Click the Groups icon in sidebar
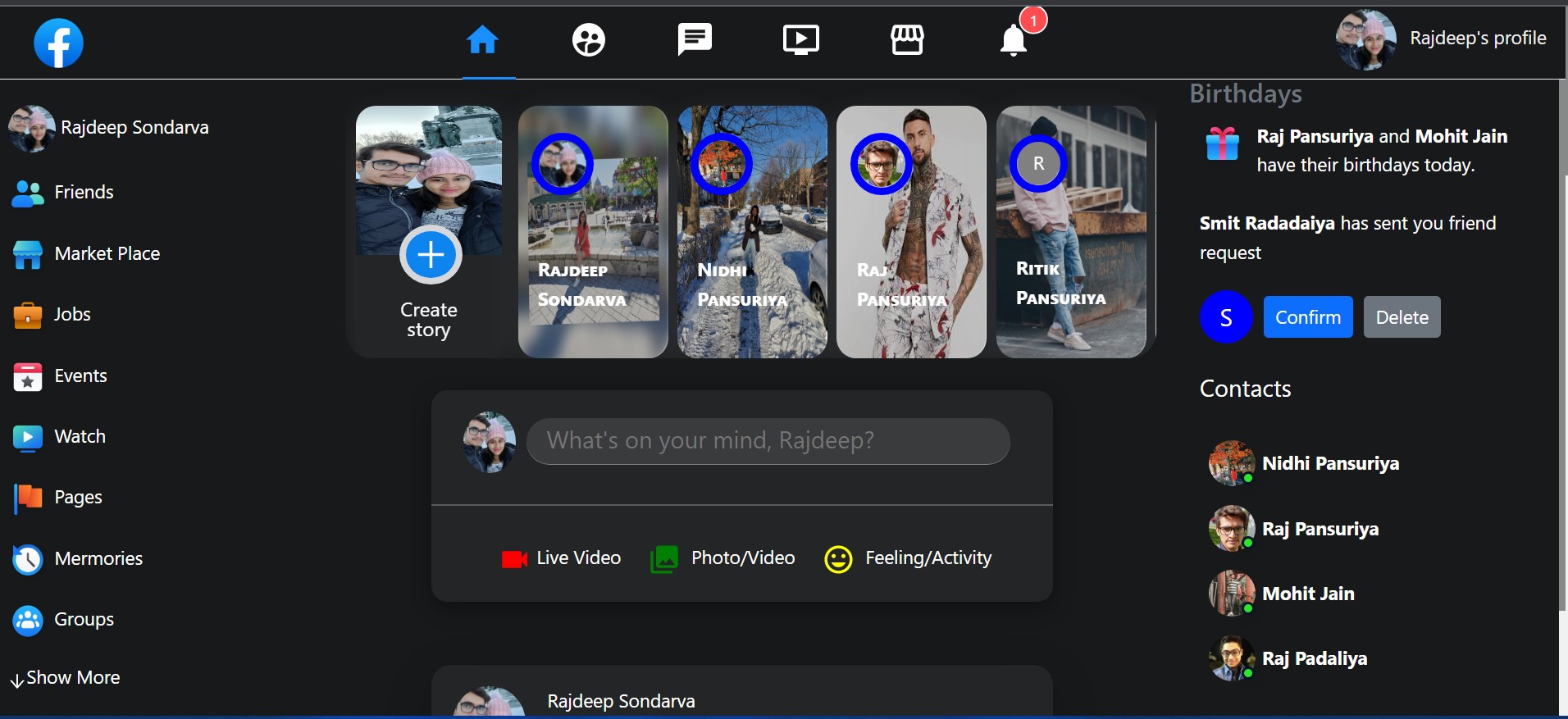This screenshot has width=1568, height=719. tap(28, 620)
